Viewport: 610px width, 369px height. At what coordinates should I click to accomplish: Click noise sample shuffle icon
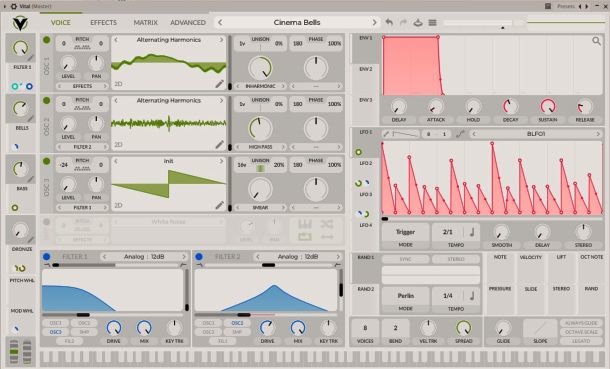tap(326, 224)
